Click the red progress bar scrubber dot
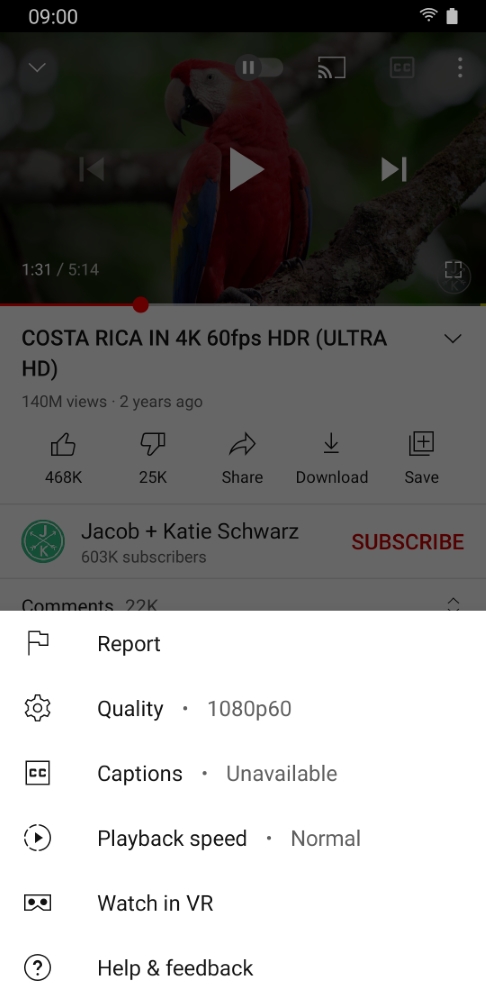The image size is (486, 1000). point(141,305)
